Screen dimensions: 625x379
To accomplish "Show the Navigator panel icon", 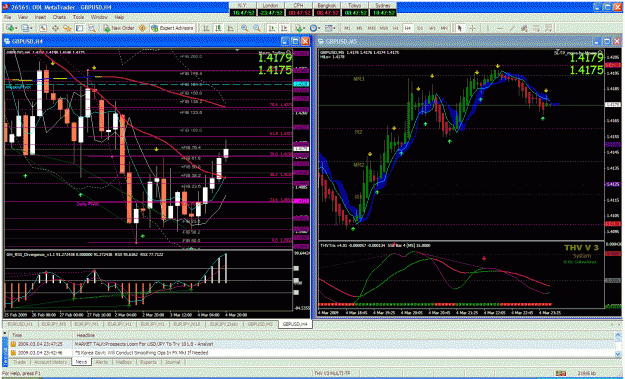I will (x=67, y=28).
